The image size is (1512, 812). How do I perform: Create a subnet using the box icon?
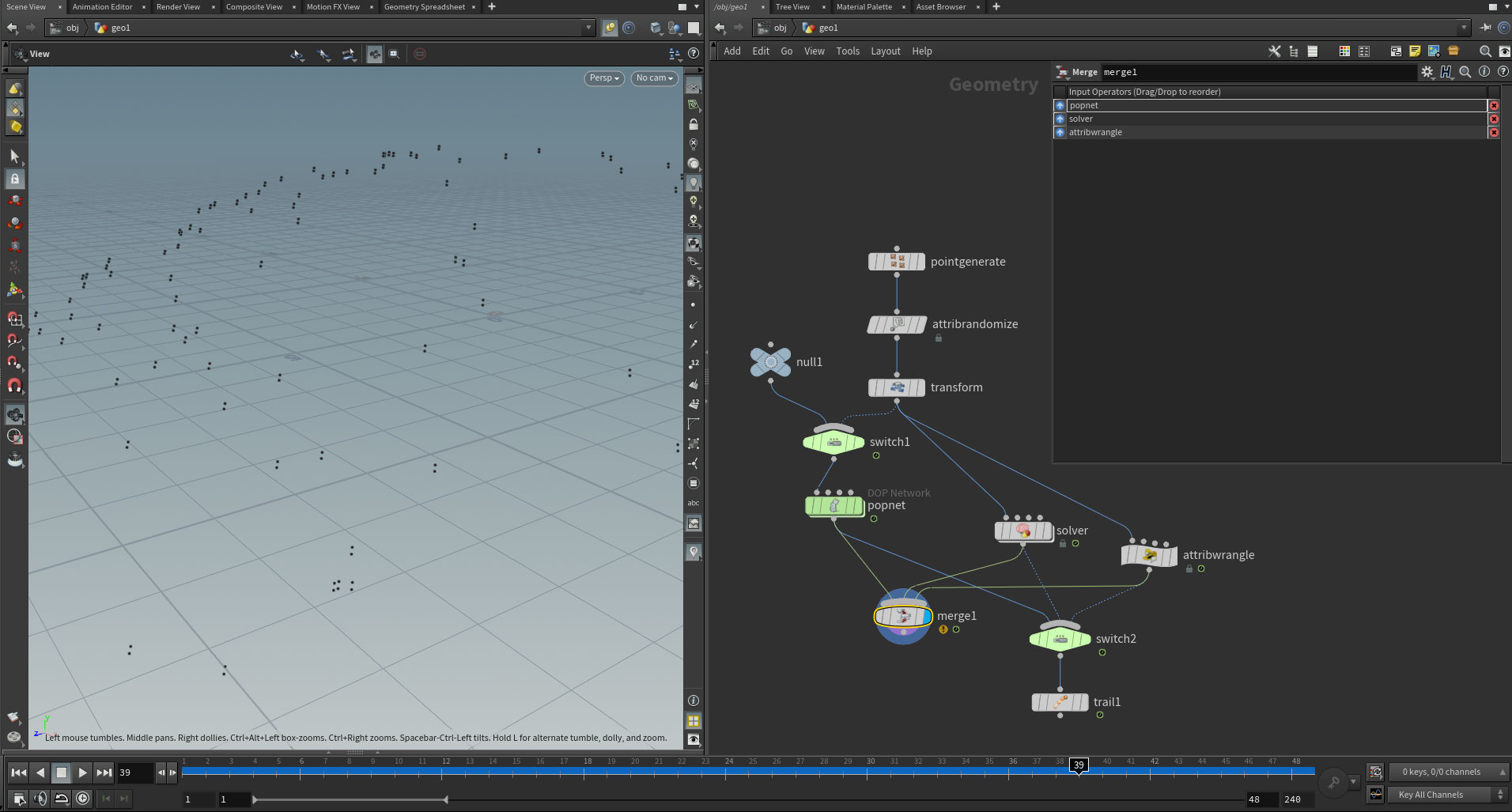[1453, 51]
